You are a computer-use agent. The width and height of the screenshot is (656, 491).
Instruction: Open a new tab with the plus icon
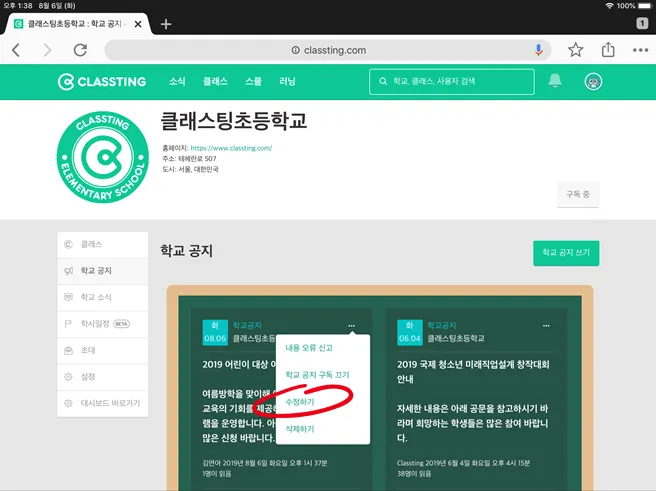point(166,24)
